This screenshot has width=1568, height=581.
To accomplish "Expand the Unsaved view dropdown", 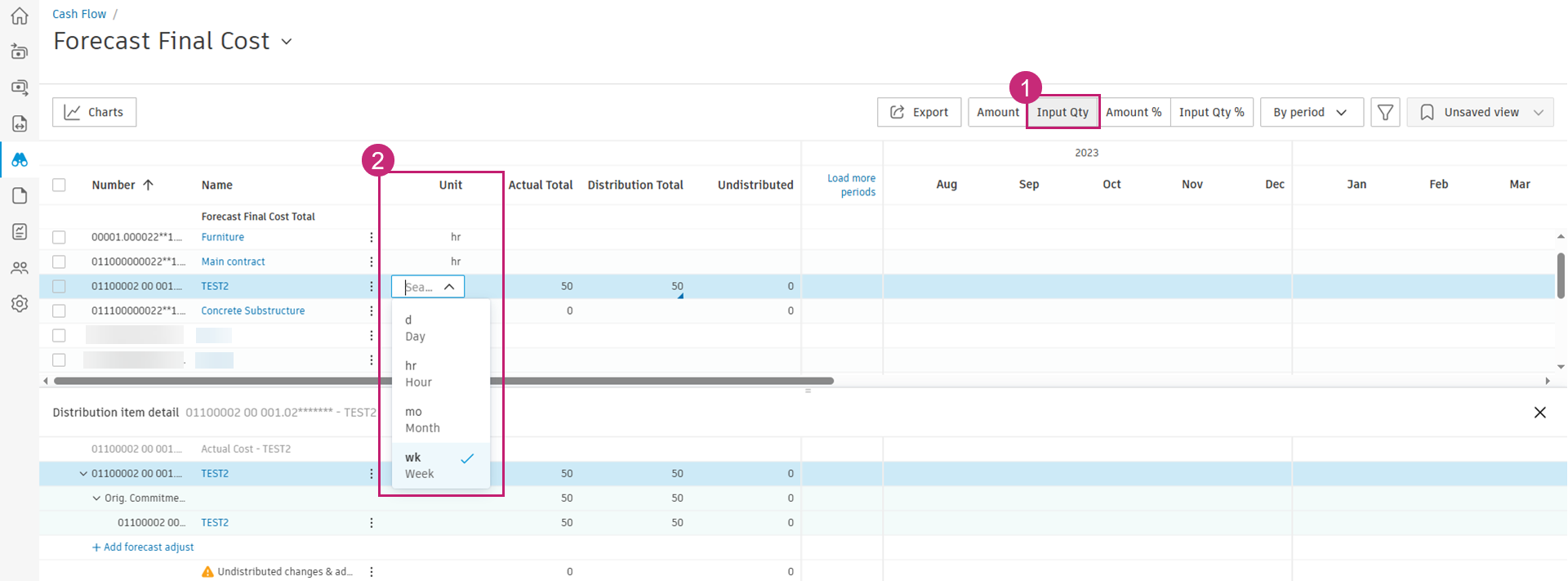I will point(1480,112).
